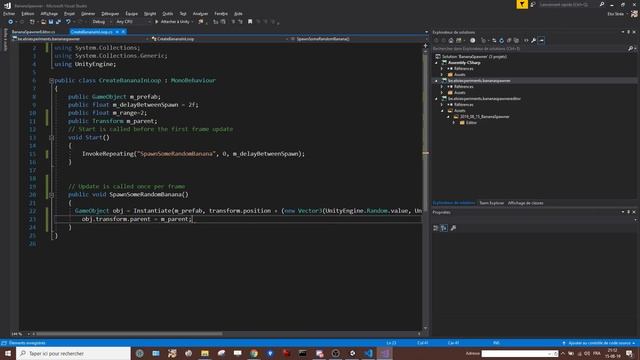The image size is (640, 360).
Task: Click Attacher à Unity button
Action: click(172, 22)
